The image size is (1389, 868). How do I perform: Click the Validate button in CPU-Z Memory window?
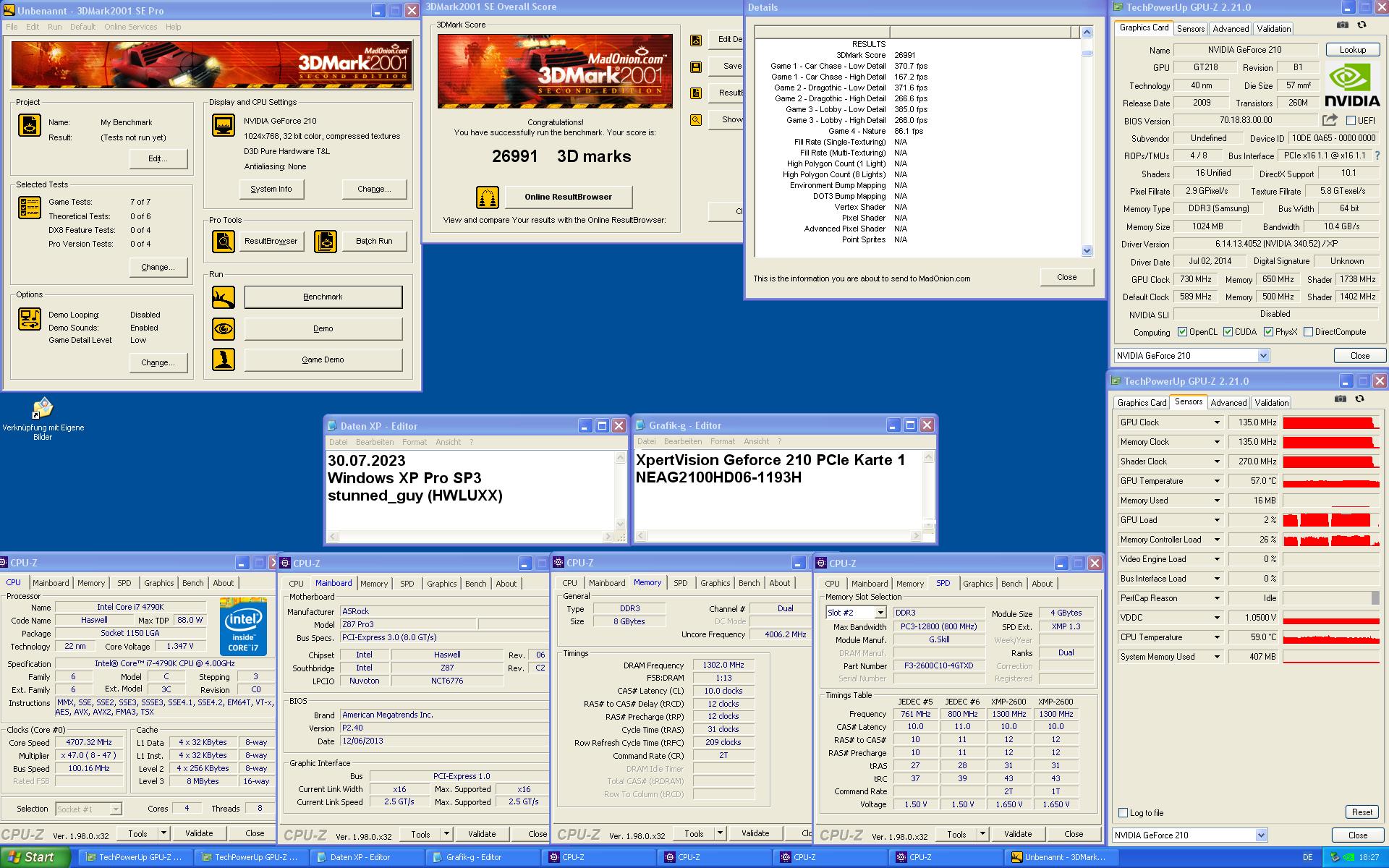pyautogui.click(x=755, y=833)
